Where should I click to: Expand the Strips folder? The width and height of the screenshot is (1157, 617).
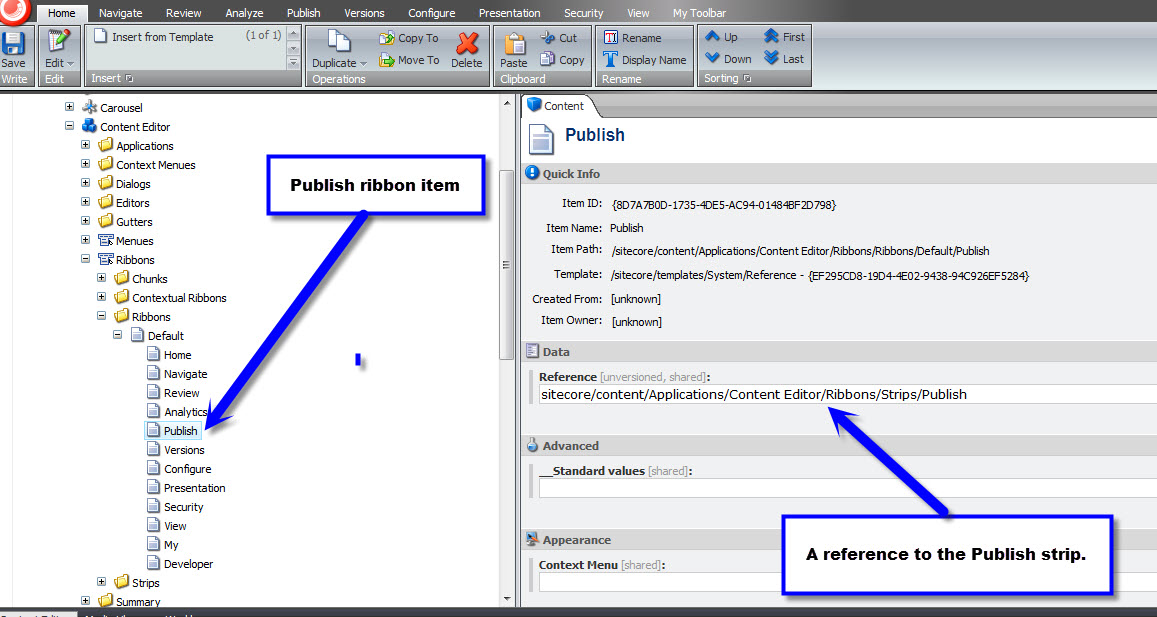point(102,583)
